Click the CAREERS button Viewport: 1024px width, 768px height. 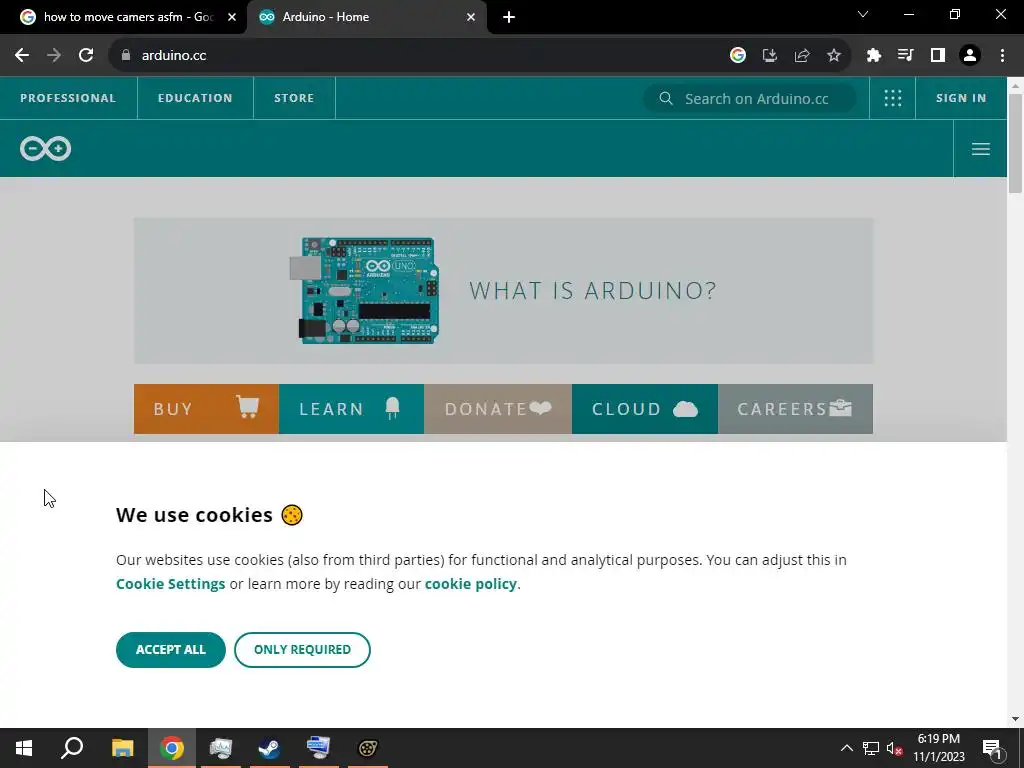point(795,409)
